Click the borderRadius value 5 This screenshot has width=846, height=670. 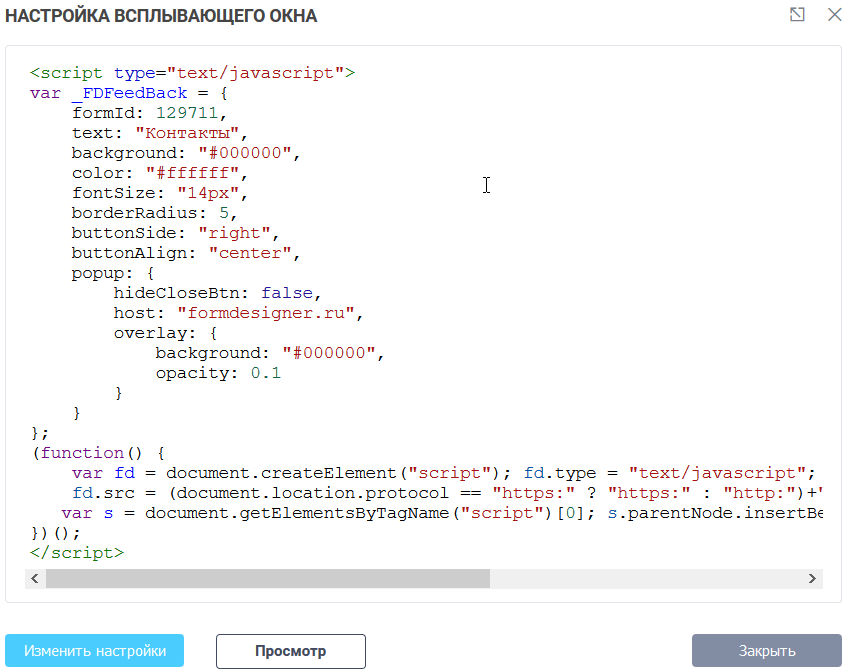point(224,213)
